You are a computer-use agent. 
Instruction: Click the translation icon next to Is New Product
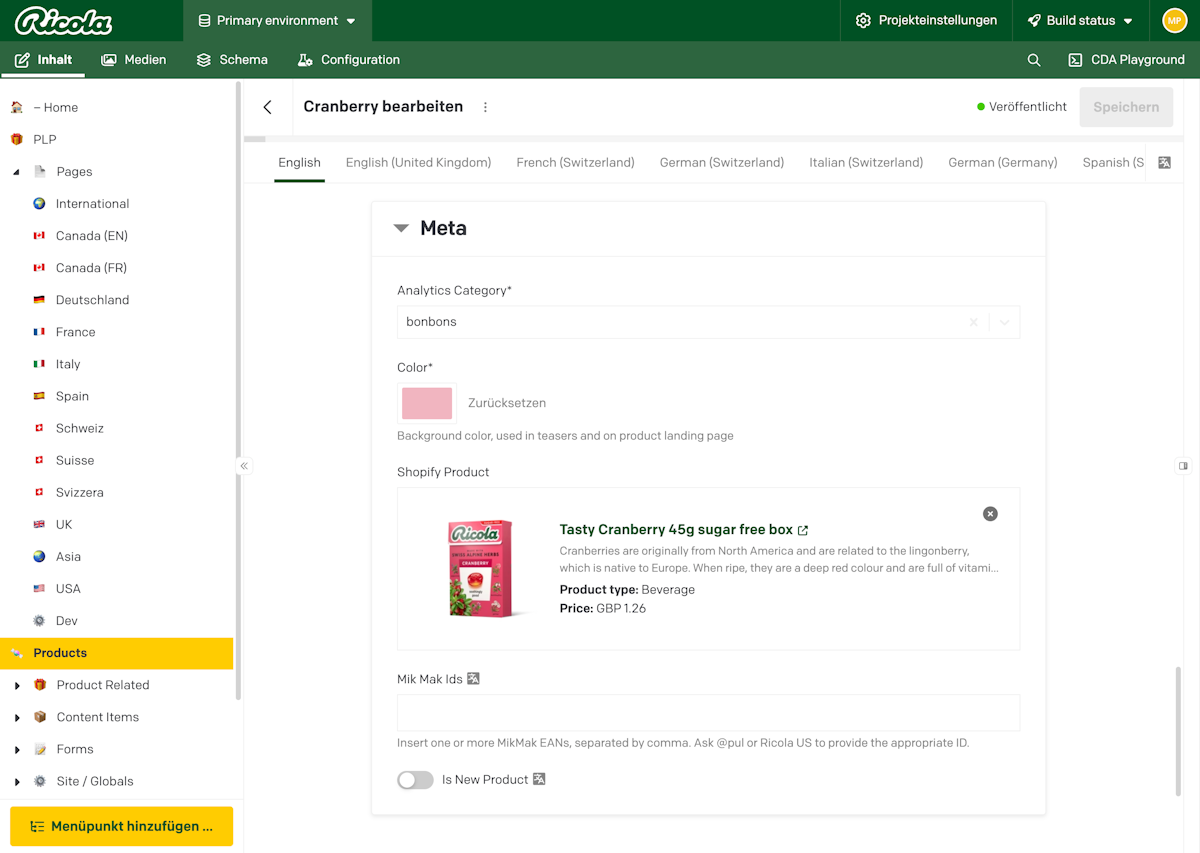[539, 779]
